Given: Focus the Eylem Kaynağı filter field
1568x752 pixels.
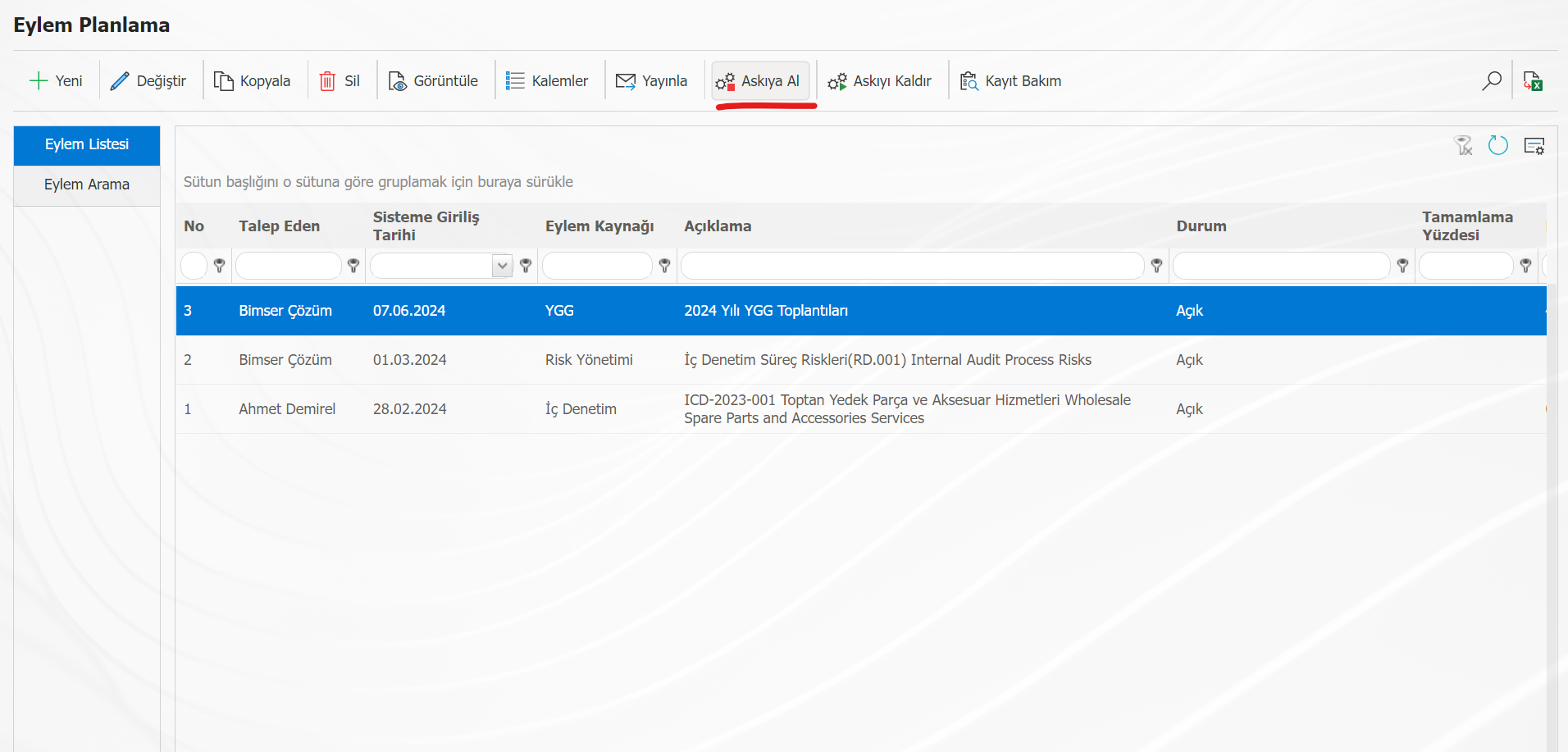Looking at the screenshot, I should pos(597,266).
